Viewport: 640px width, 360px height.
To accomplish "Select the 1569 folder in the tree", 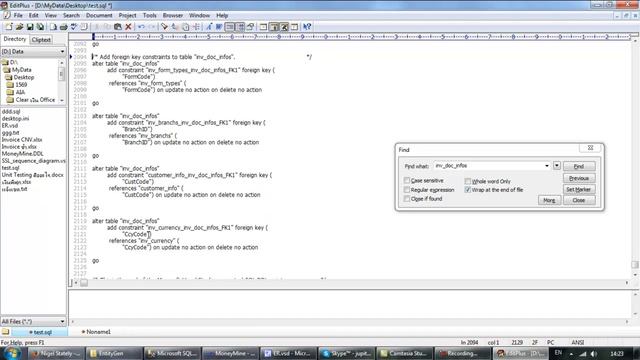I will [x=21, y=84].
